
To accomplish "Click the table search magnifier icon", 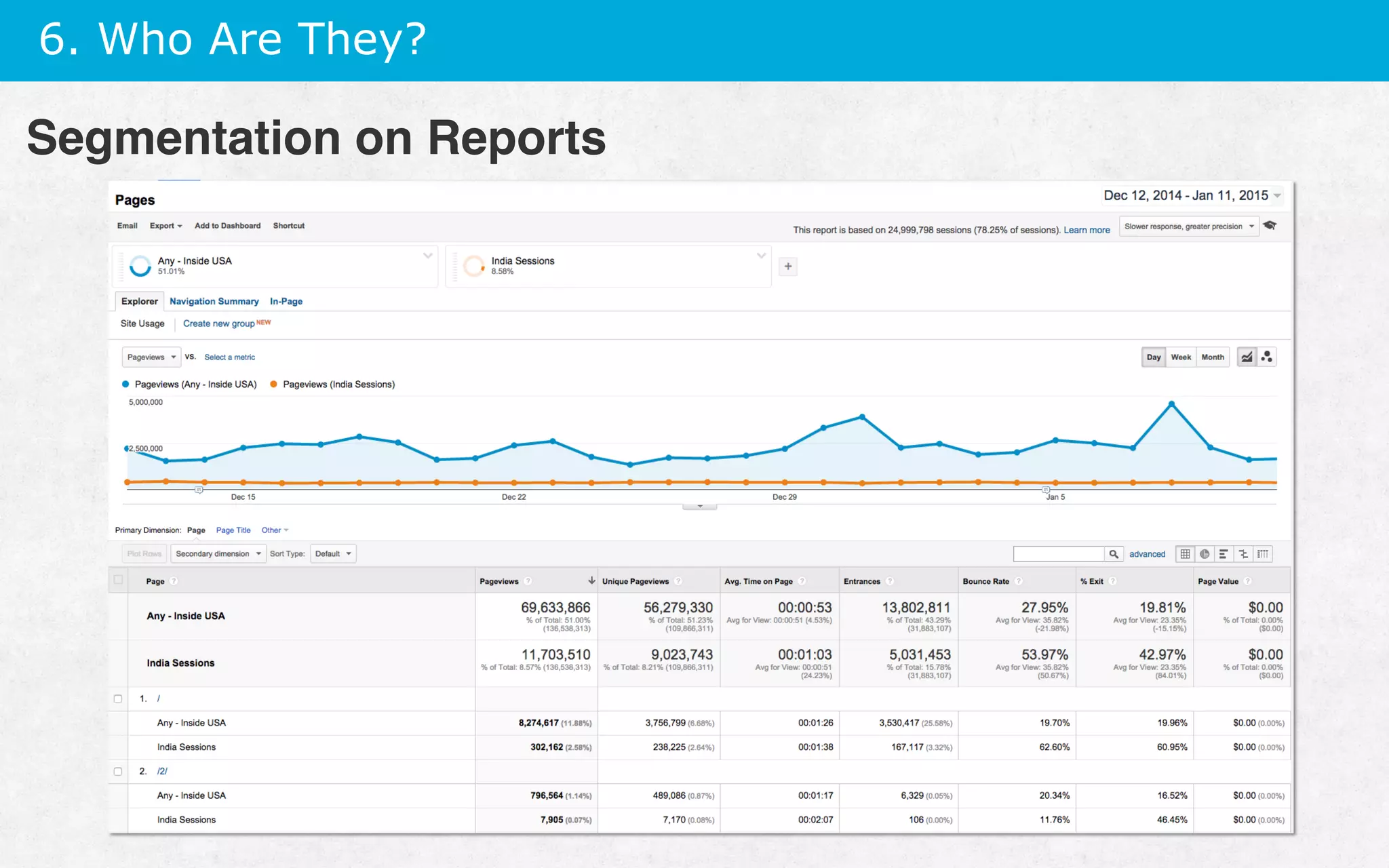I will pos(1114,554).
